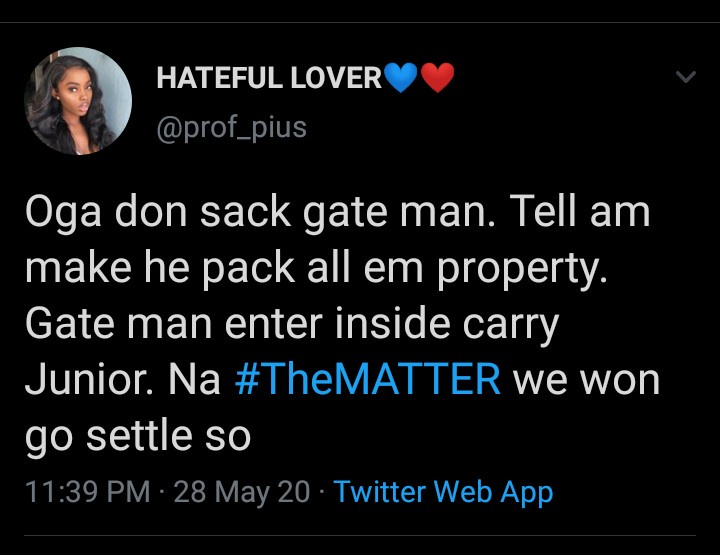Viewport: 720px width, 555px height.
Task: Open the tweet options chevron menu
Action: [685, 77]
